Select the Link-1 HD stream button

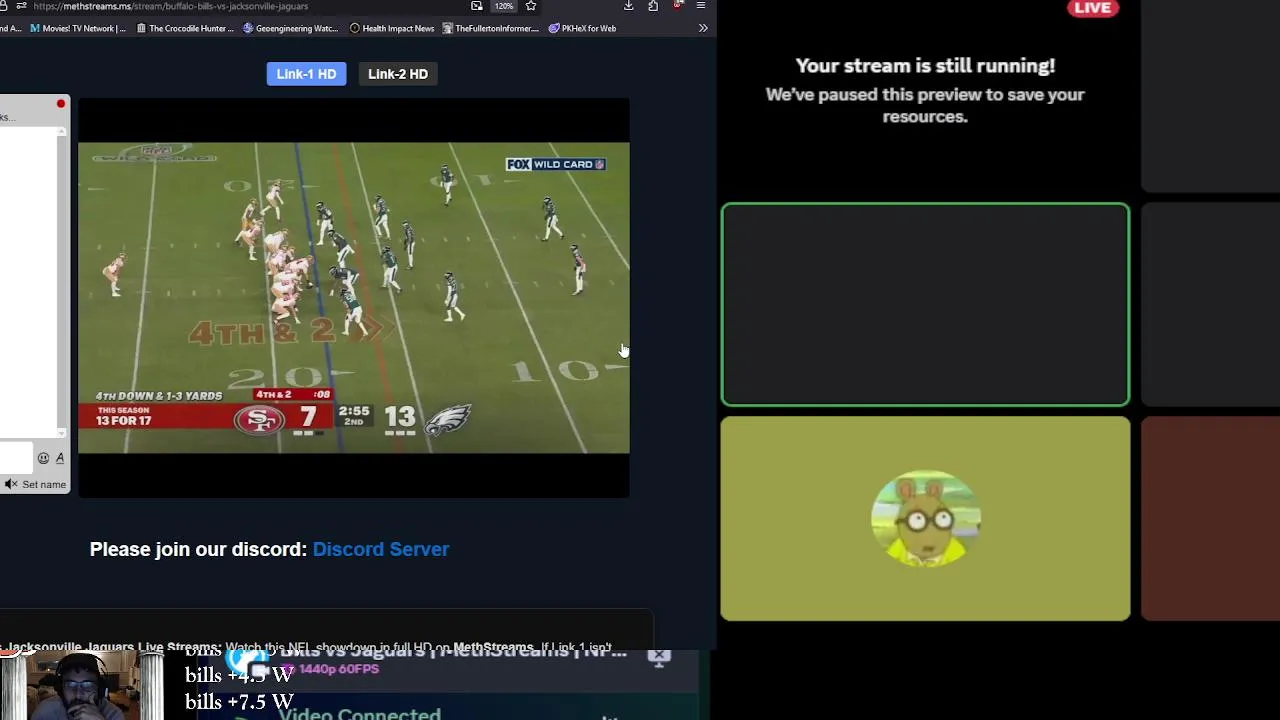[x=306, y=74]
